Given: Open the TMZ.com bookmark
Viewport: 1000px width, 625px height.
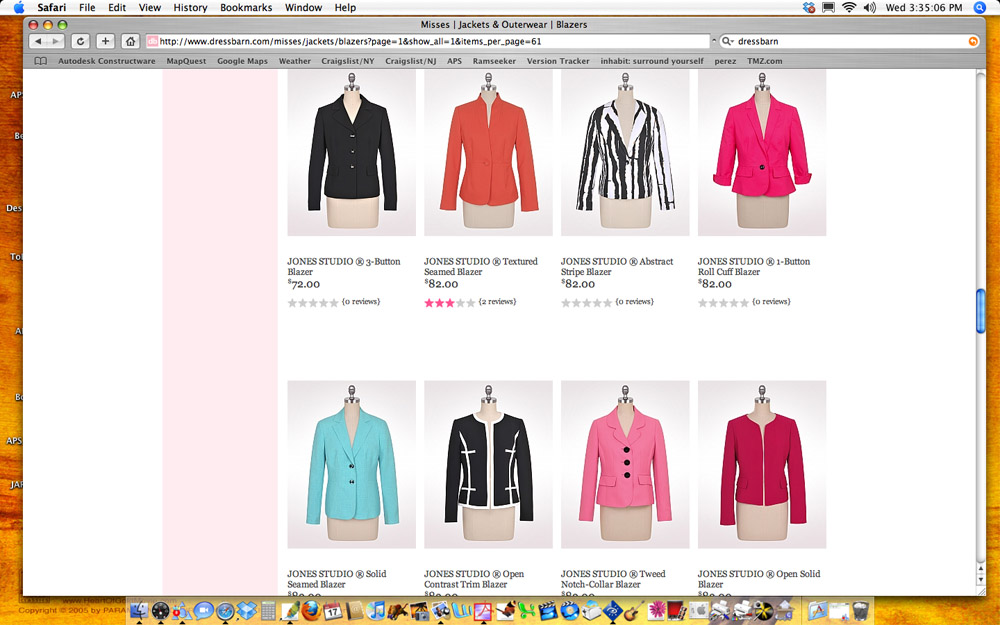Looking at the screenshot, I should coord(765,61).
